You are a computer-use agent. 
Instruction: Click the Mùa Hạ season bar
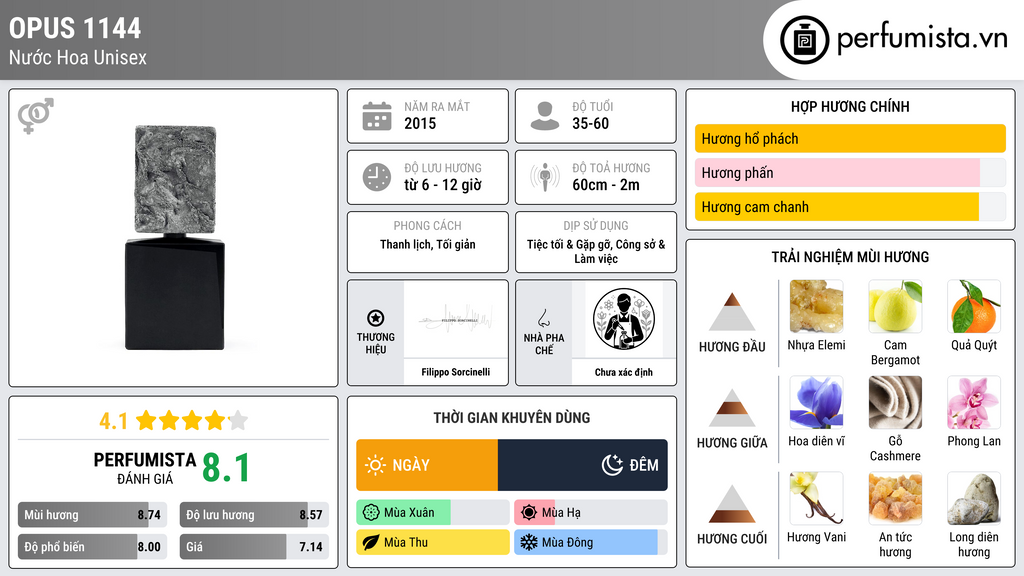click(x=590, y=513)
